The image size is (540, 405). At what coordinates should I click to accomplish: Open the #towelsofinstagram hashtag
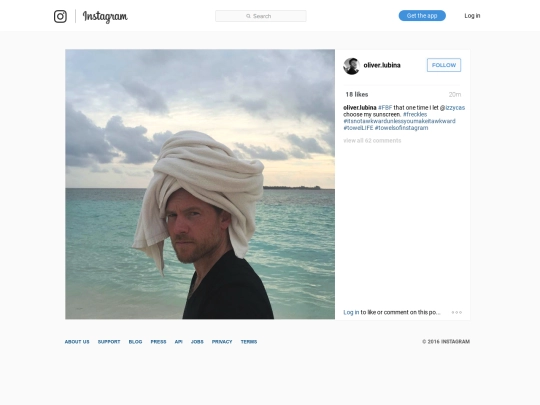click(402, 128)
